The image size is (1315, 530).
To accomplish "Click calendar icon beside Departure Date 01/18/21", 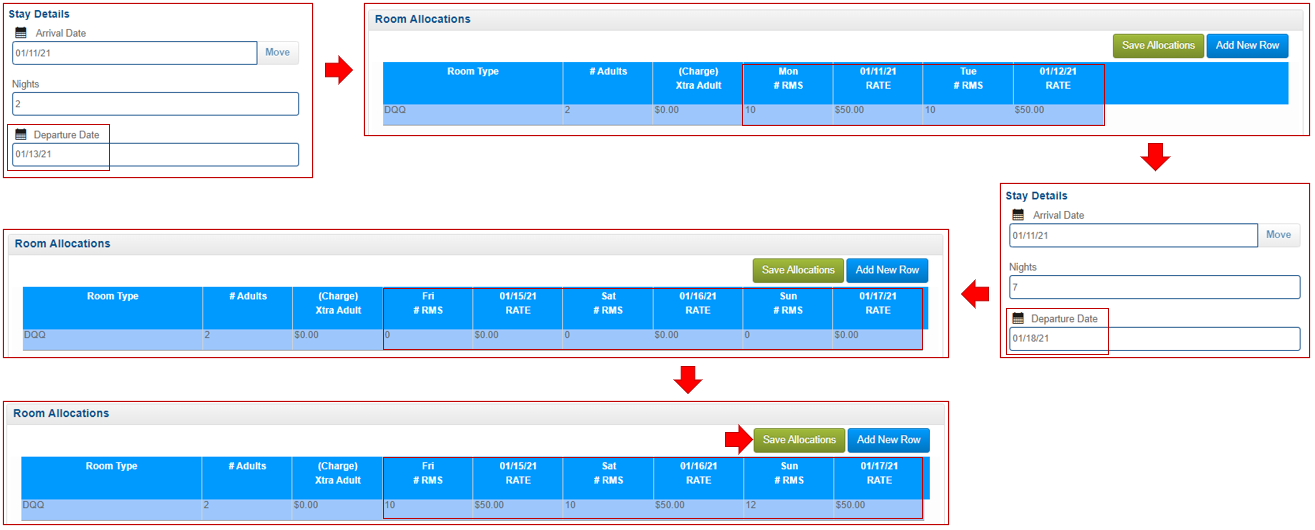I will 1018,318.
